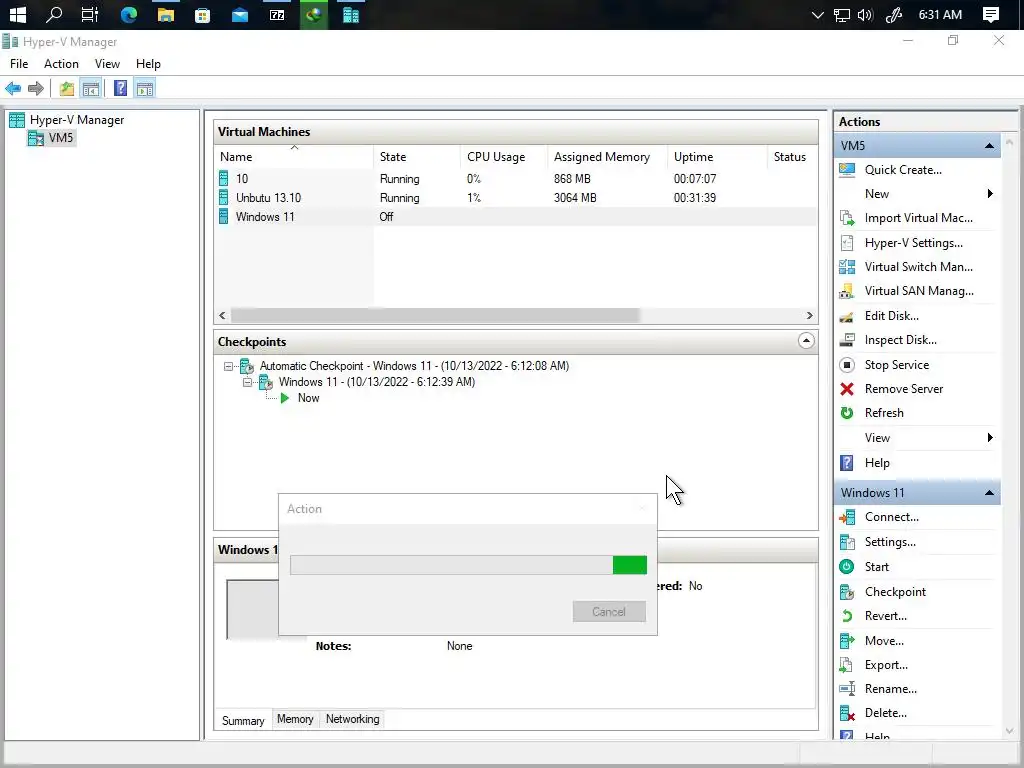
Task: Click right arrow of Virtual Machines scrollbar
Action: 810,315
